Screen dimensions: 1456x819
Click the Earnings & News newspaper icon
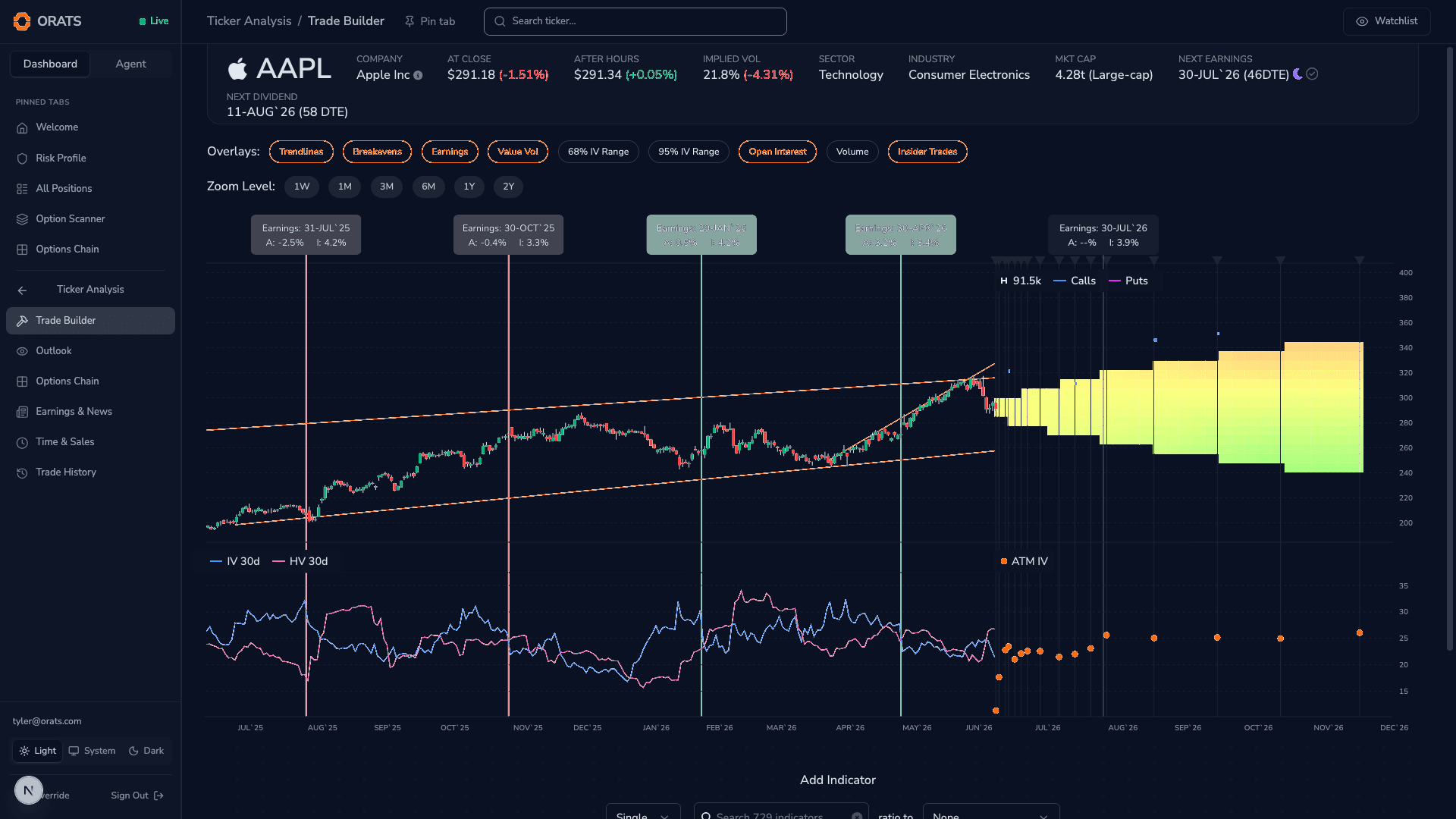(x=22, y=412)
